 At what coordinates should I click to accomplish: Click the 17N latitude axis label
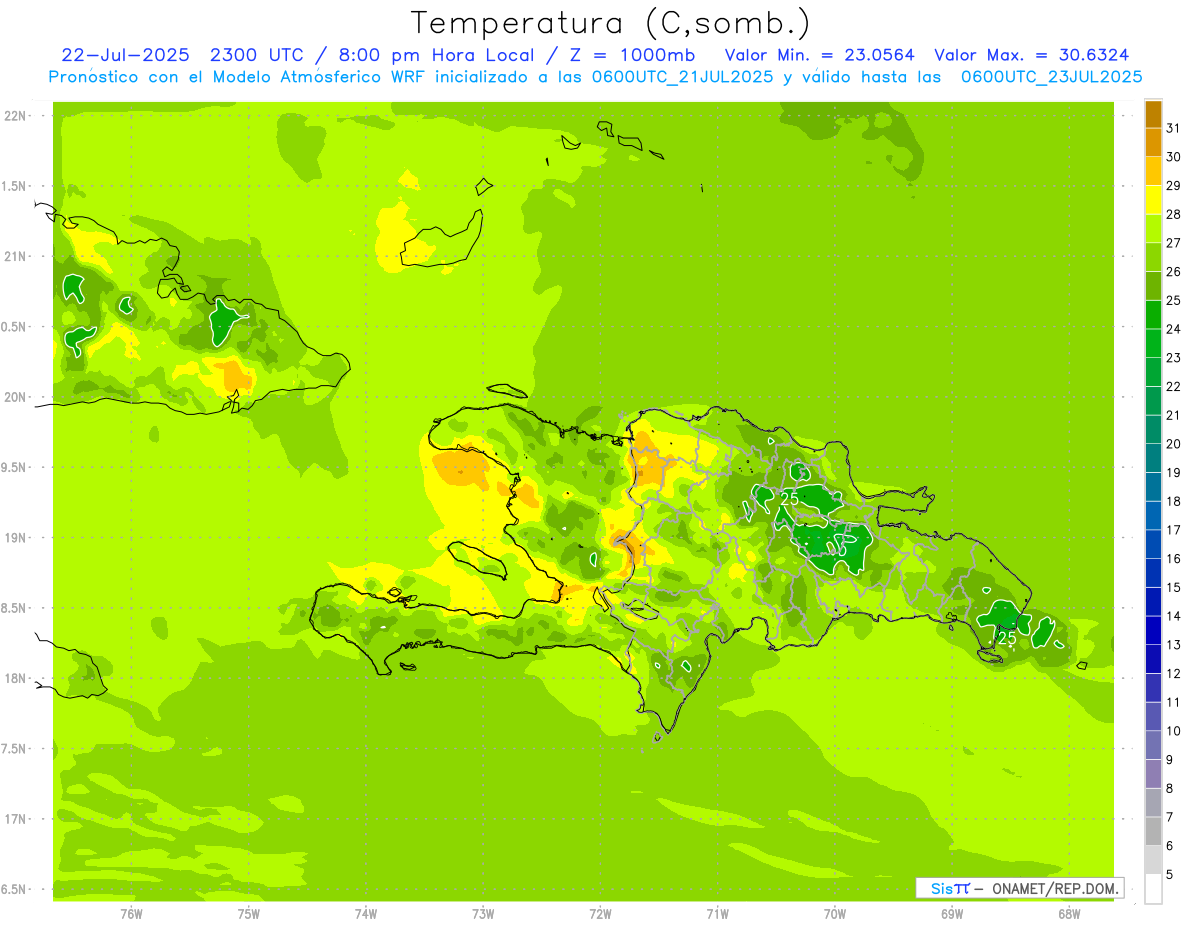click(x=14, y=819)
